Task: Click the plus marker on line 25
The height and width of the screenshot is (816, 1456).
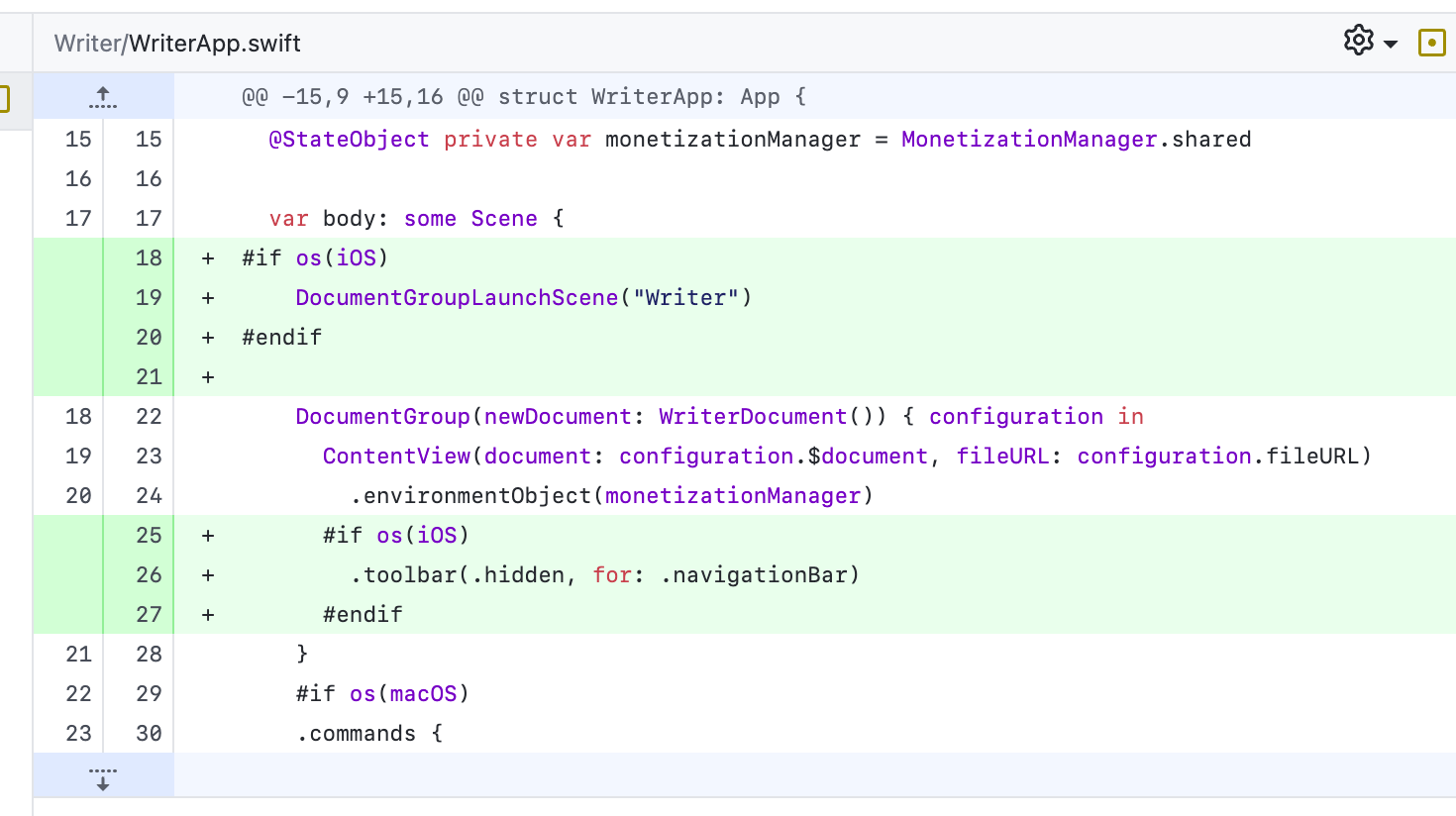Action: [208, 536]
